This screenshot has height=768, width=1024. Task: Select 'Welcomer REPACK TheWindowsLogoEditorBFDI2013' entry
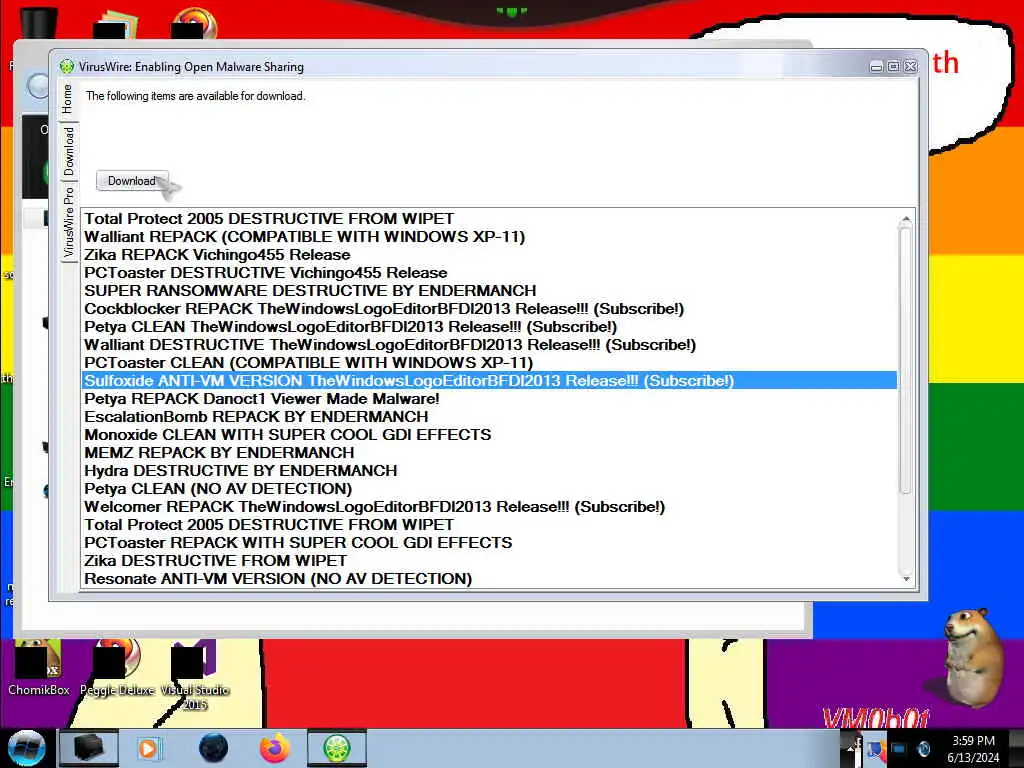pyautogui.click(x=489, y=507)
